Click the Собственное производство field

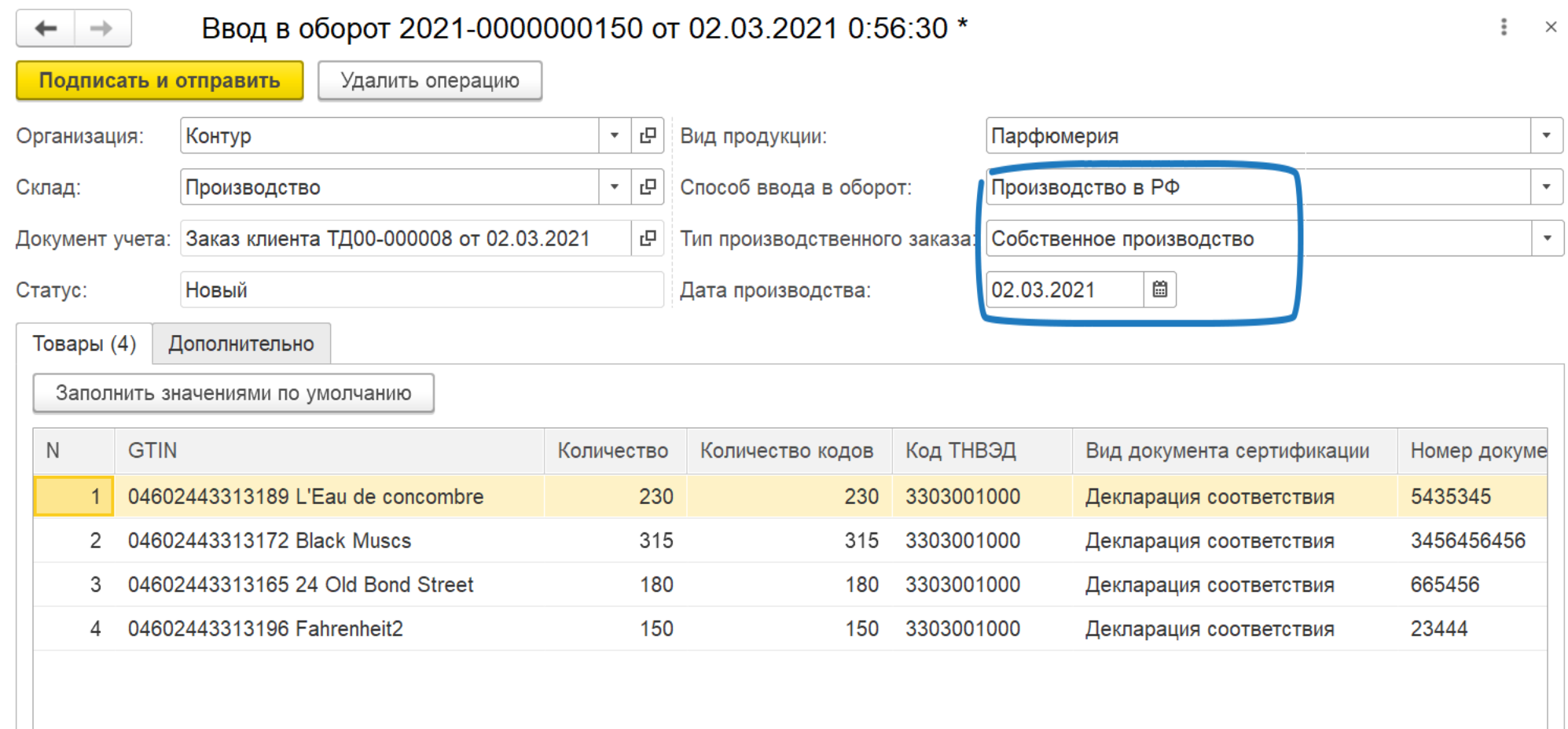click(1258, 238)
